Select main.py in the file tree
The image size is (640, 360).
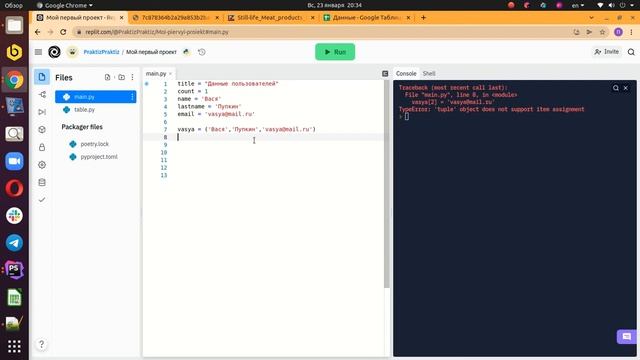96,97
